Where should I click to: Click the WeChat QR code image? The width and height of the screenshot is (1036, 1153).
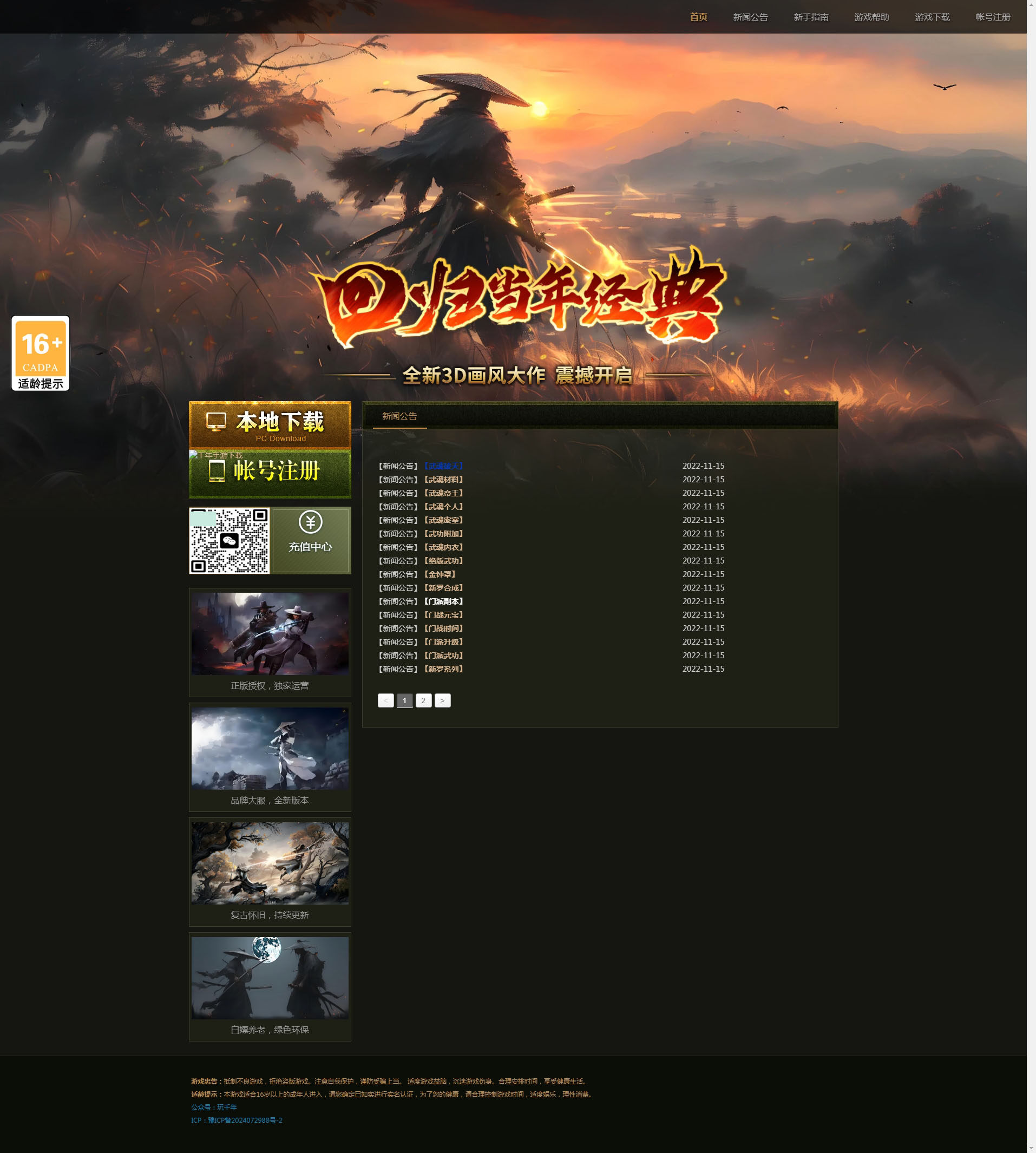[230, 540]
